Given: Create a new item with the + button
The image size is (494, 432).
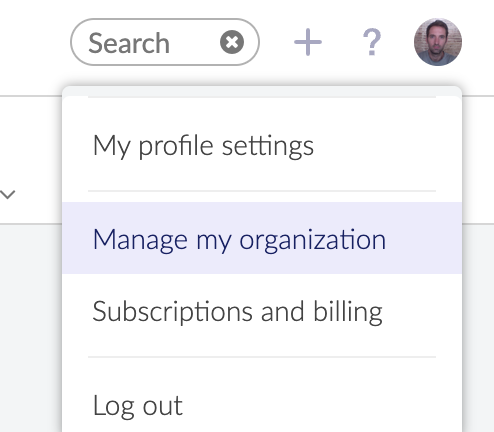Looking at the screenshot, I should [308, 42].
